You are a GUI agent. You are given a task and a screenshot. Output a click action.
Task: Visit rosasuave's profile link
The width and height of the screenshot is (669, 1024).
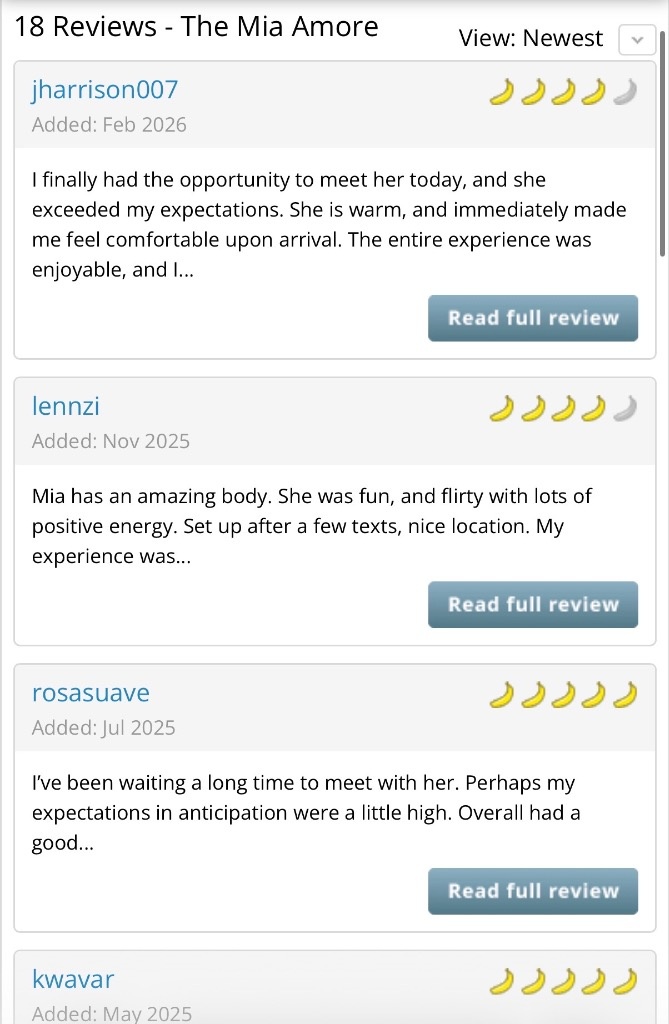(91, 693)
